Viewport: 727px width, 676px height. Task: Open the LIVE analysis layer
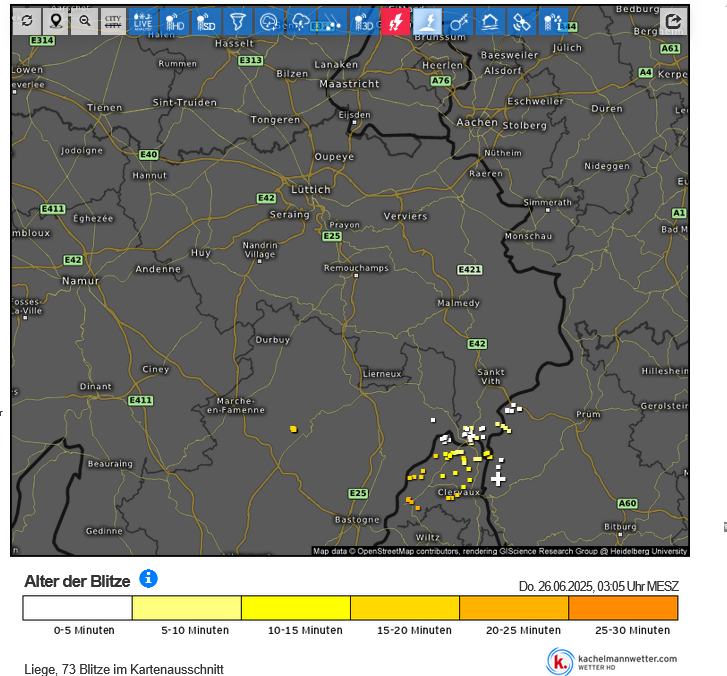click(x=144, y=21)
